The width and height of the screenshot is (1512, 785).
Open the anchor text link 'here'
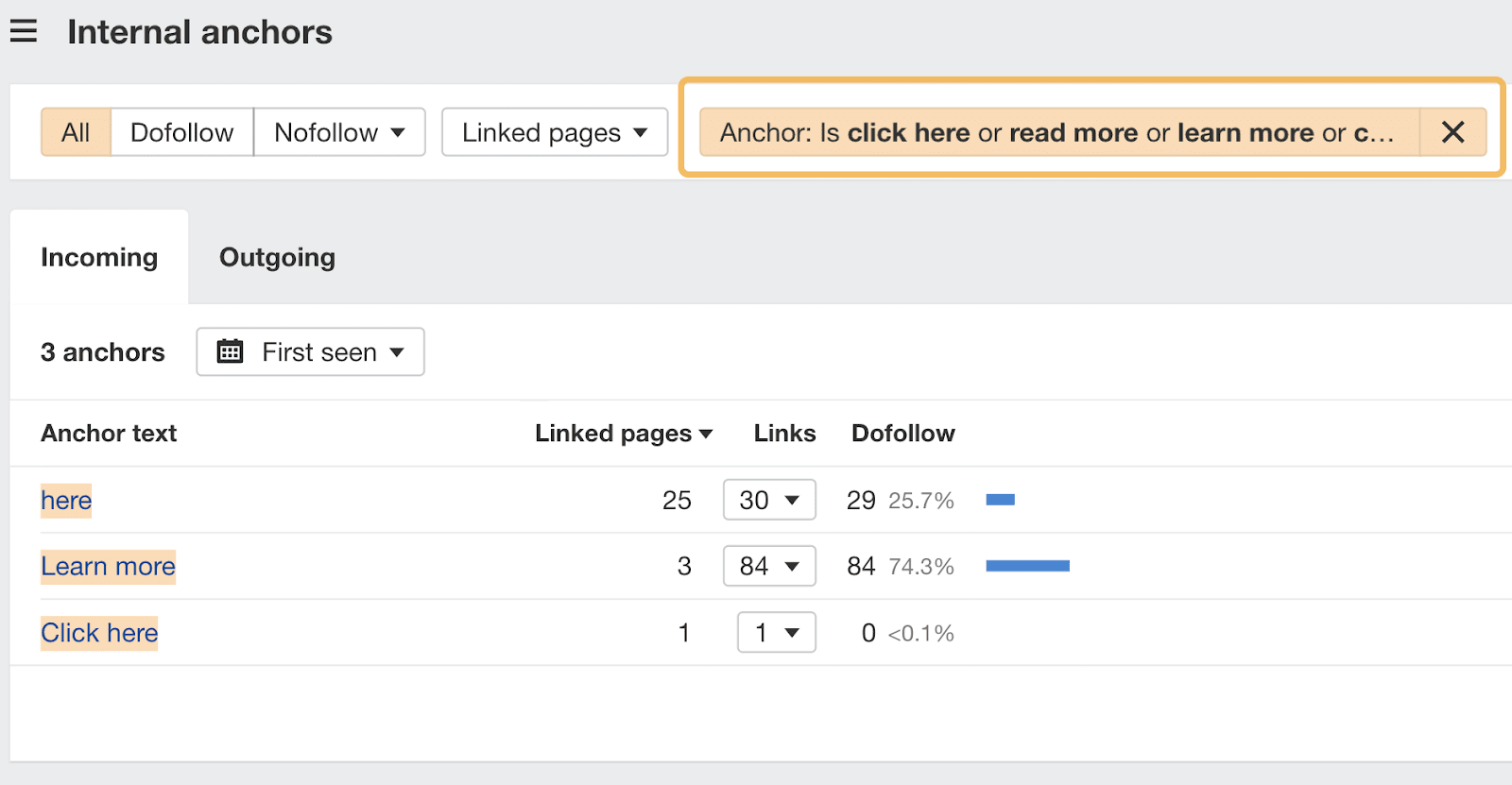65,500
